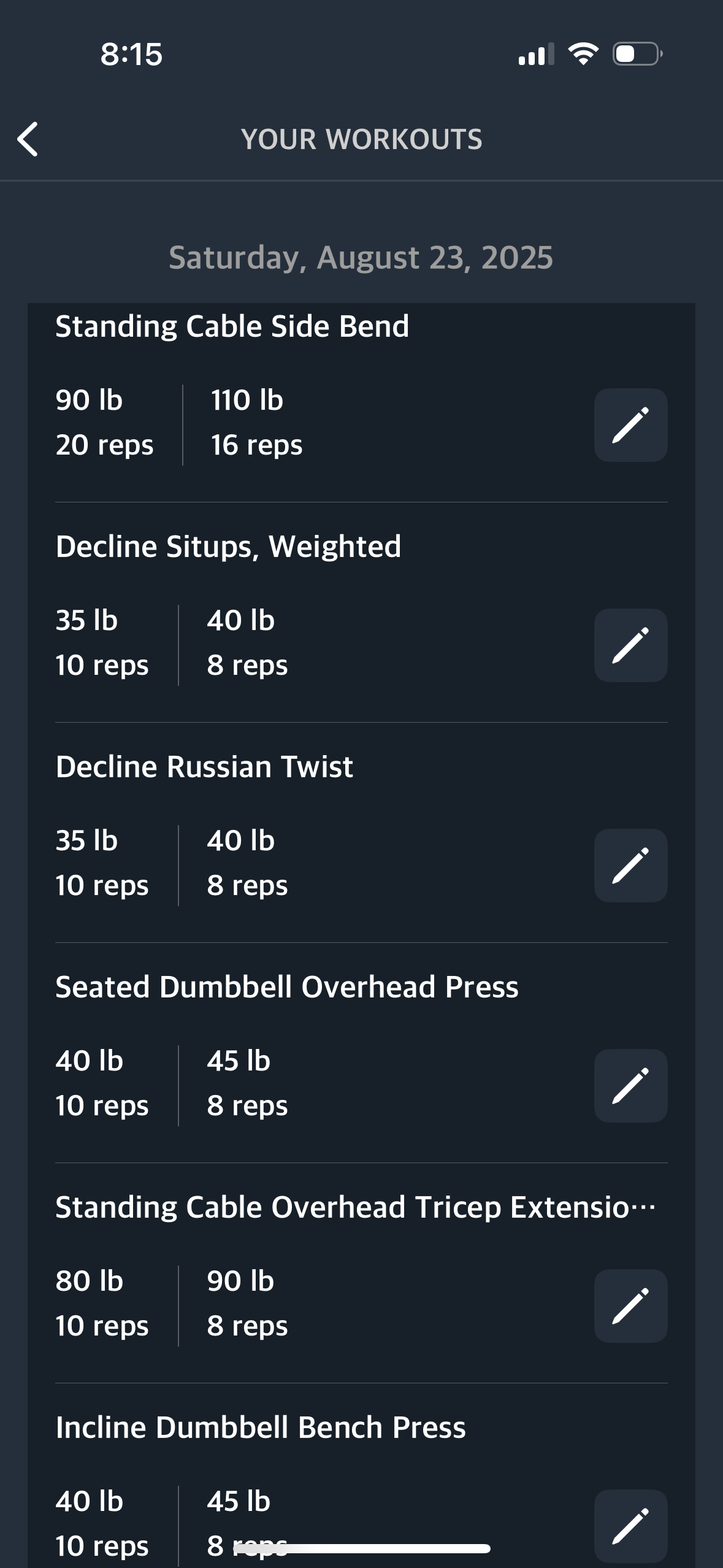Image resolution: width=723 pixels, height=1568 pixels.
Task: Tap the cellular signal bars icon
Action: click(x=536, y=54)
